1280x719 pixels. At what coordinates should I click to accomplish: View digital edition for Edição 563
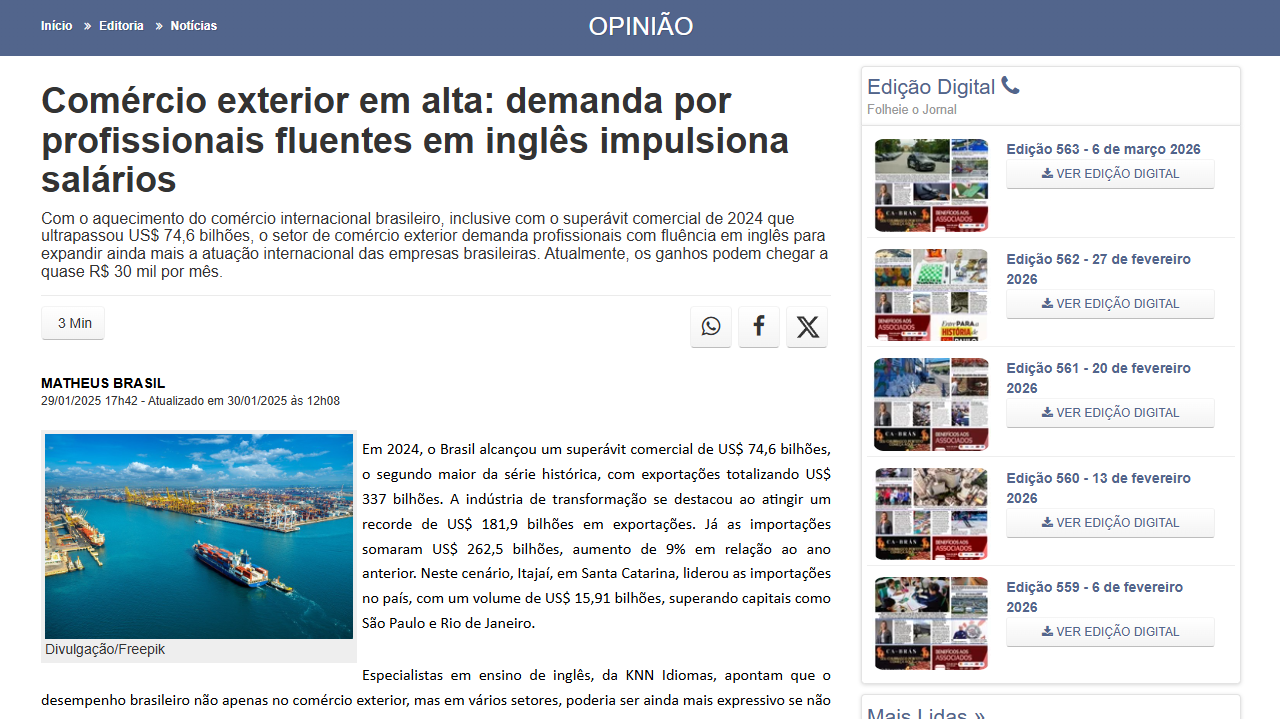[1110, 174]
